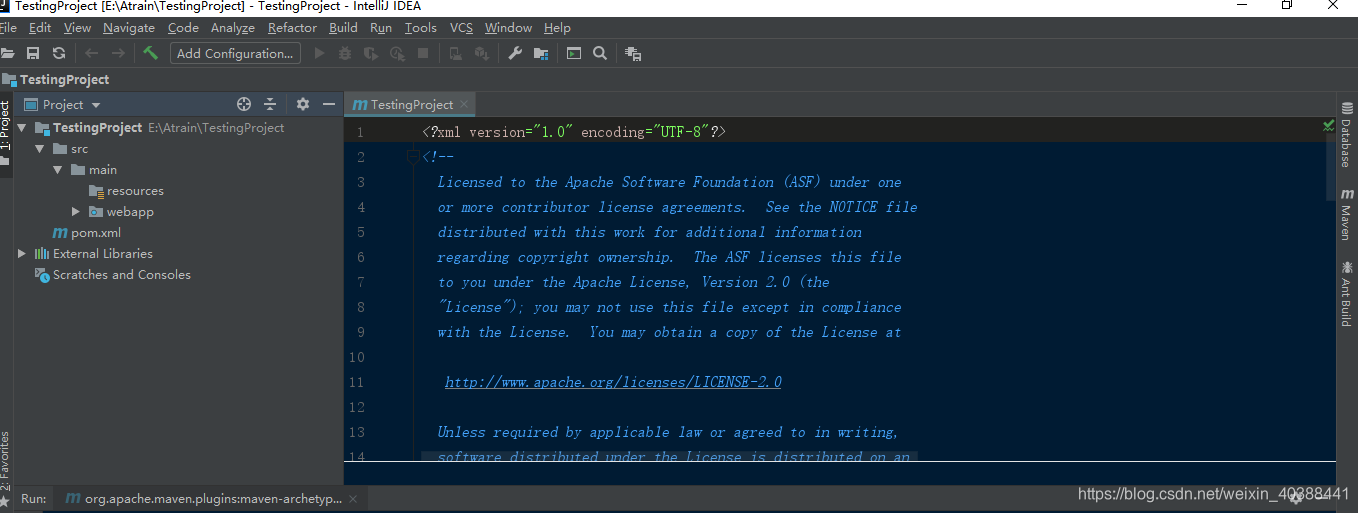Open the Help menu
Viewport: 1358px width, 513px height.
(557, 28)
